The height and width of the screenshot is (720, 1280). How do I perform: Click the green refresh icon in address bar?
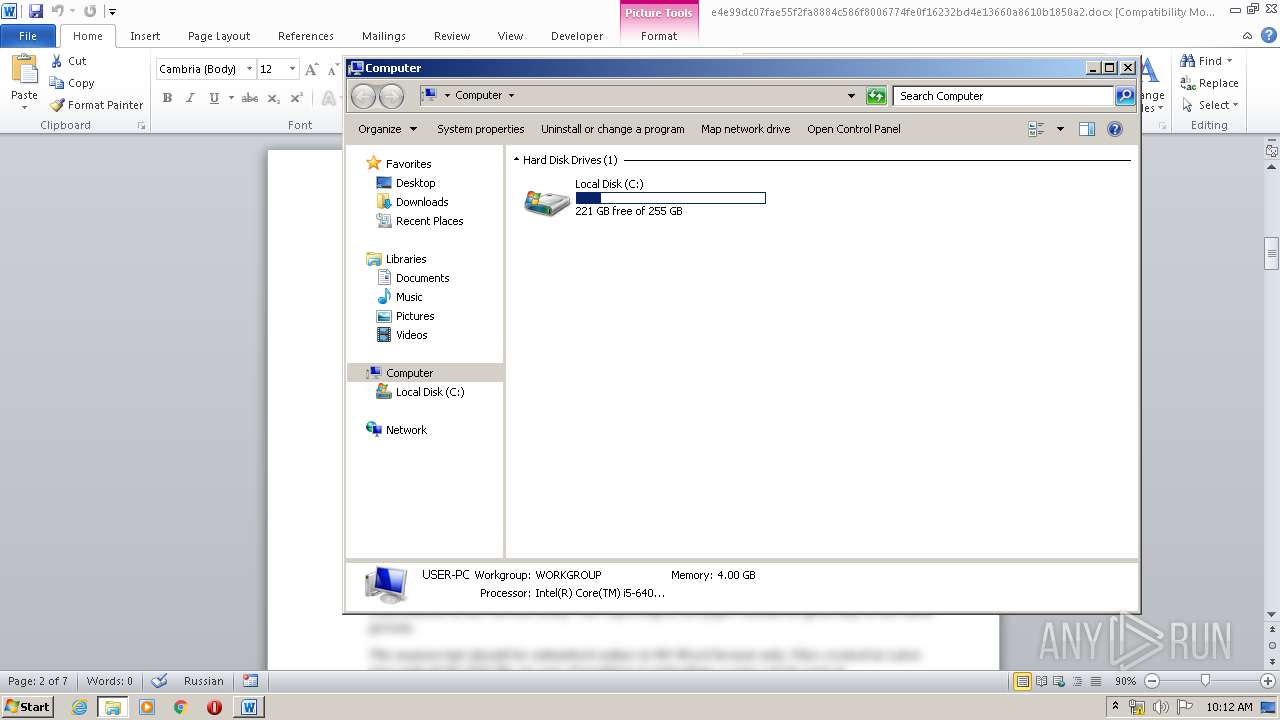876,96
